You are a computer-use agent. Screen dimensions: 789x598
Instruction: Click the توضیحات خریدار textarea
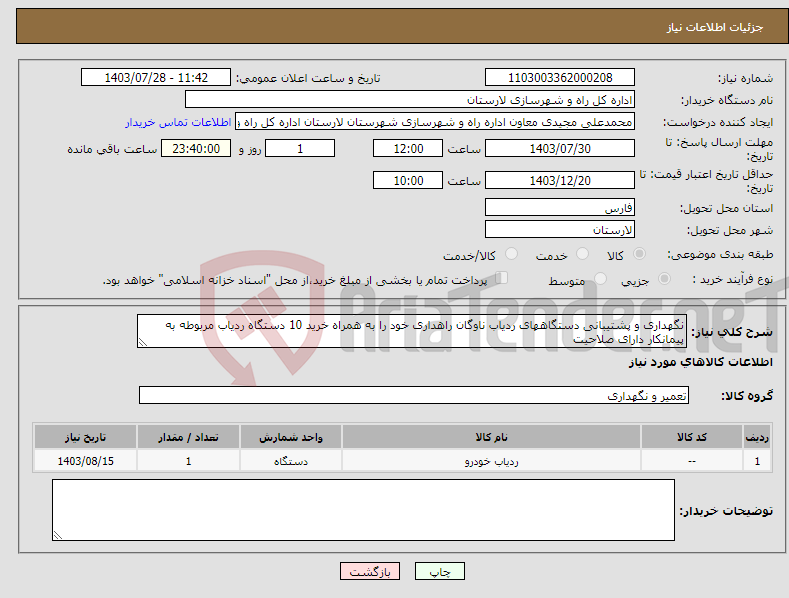(363, 510)
